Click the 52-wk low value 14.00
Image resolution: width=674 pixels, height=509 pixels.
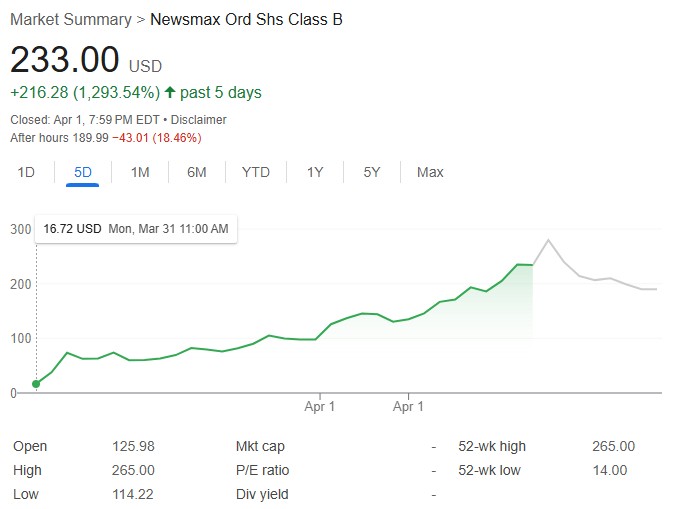click(610, 470)
